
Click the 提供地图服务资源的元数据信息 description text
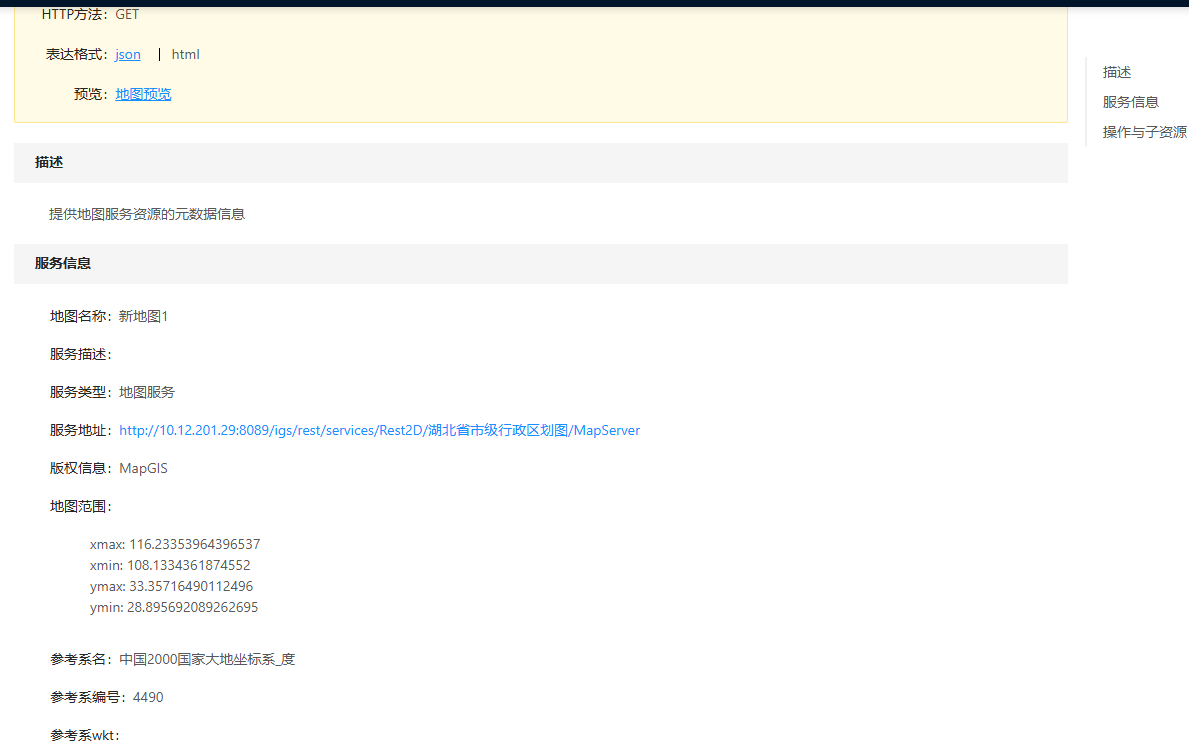coord(147,213)
